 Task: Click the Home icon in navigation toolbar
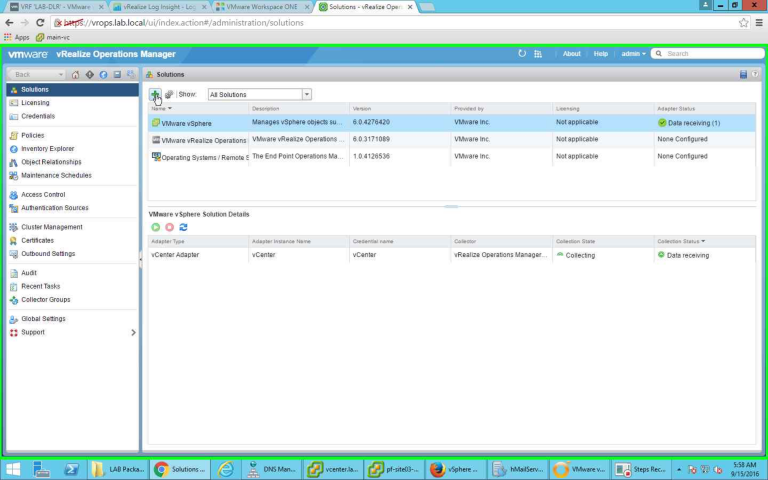75,74
